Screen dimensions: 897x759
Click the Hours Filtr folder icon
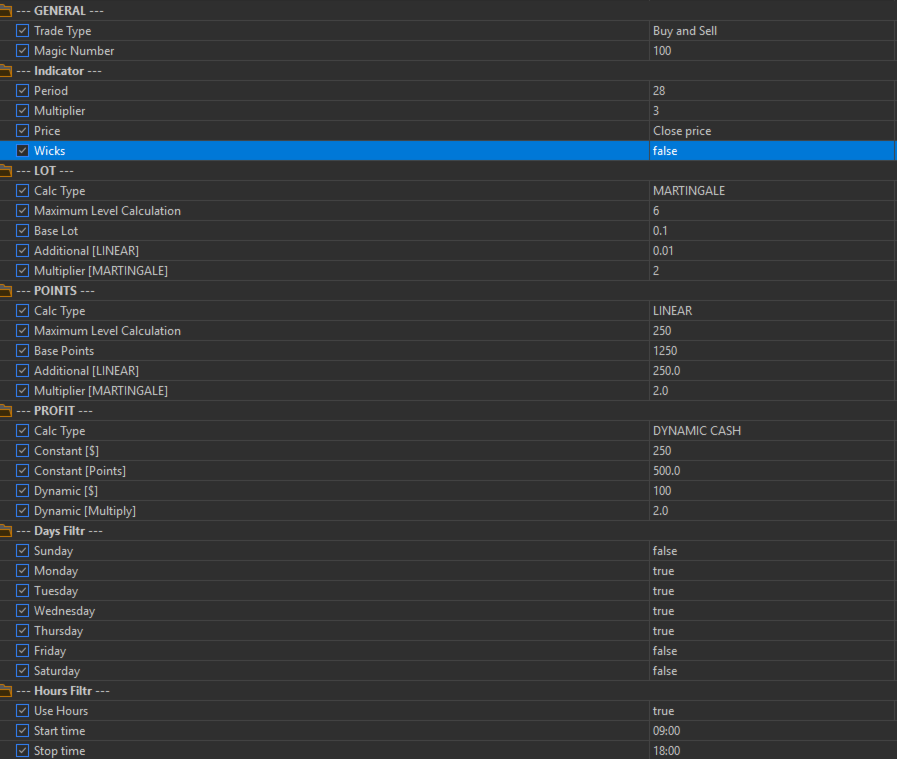[5, 691]
